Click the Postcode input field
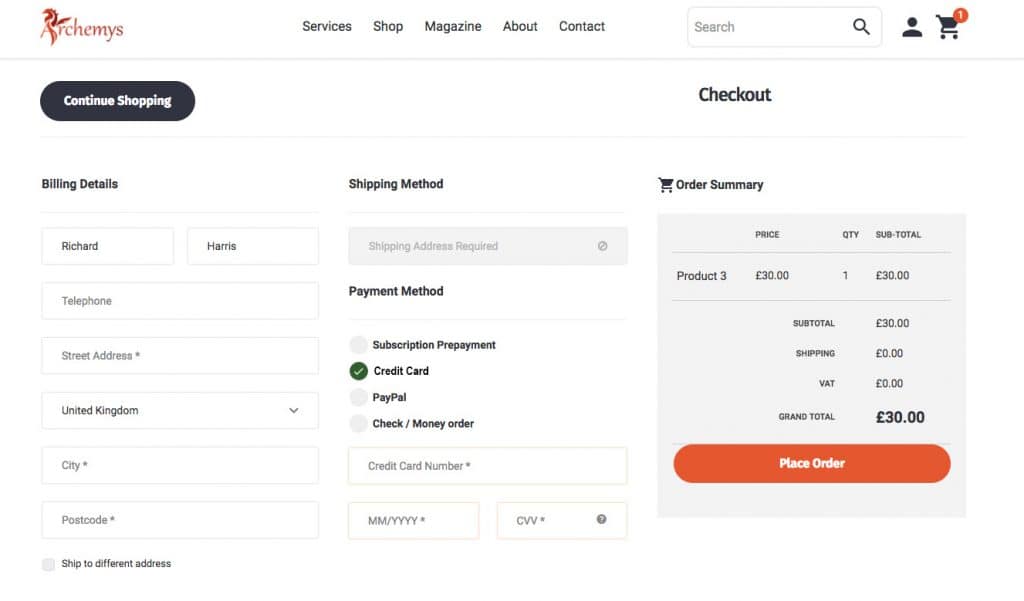Screen dimensions: 1024x601 [180, 520]
